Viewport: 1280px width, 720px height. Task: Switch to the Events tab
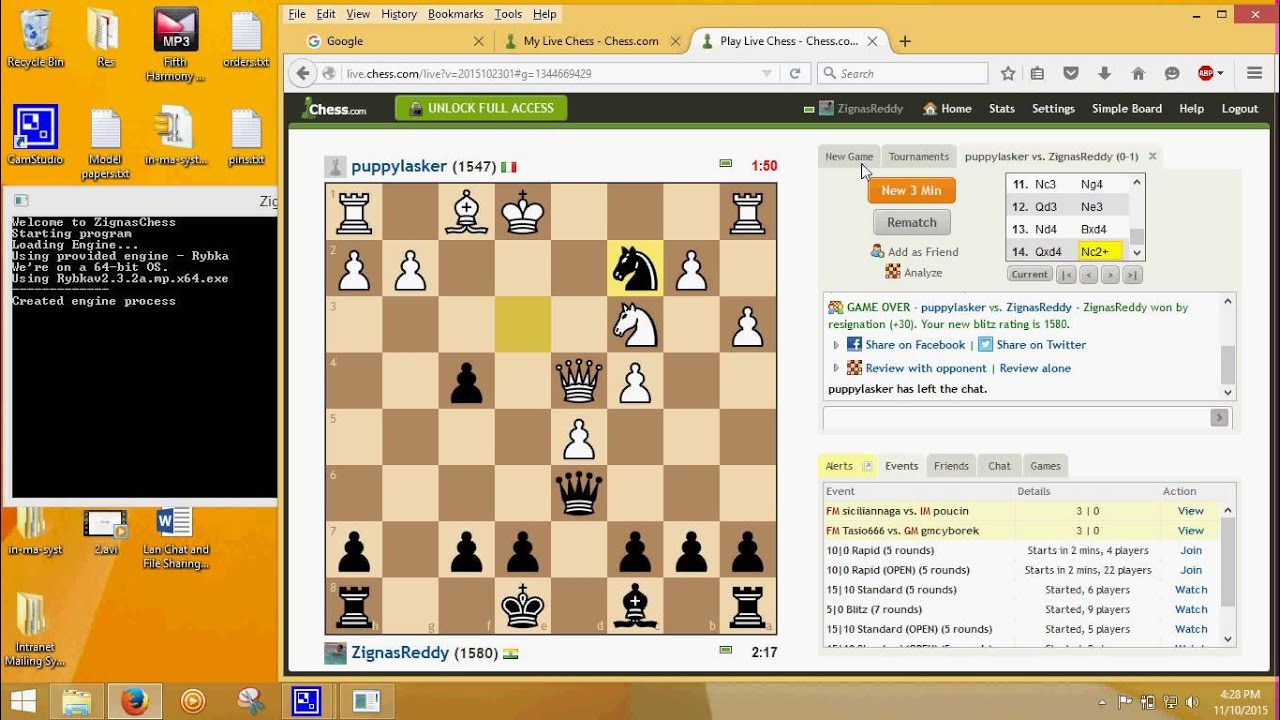click(901, 466)
